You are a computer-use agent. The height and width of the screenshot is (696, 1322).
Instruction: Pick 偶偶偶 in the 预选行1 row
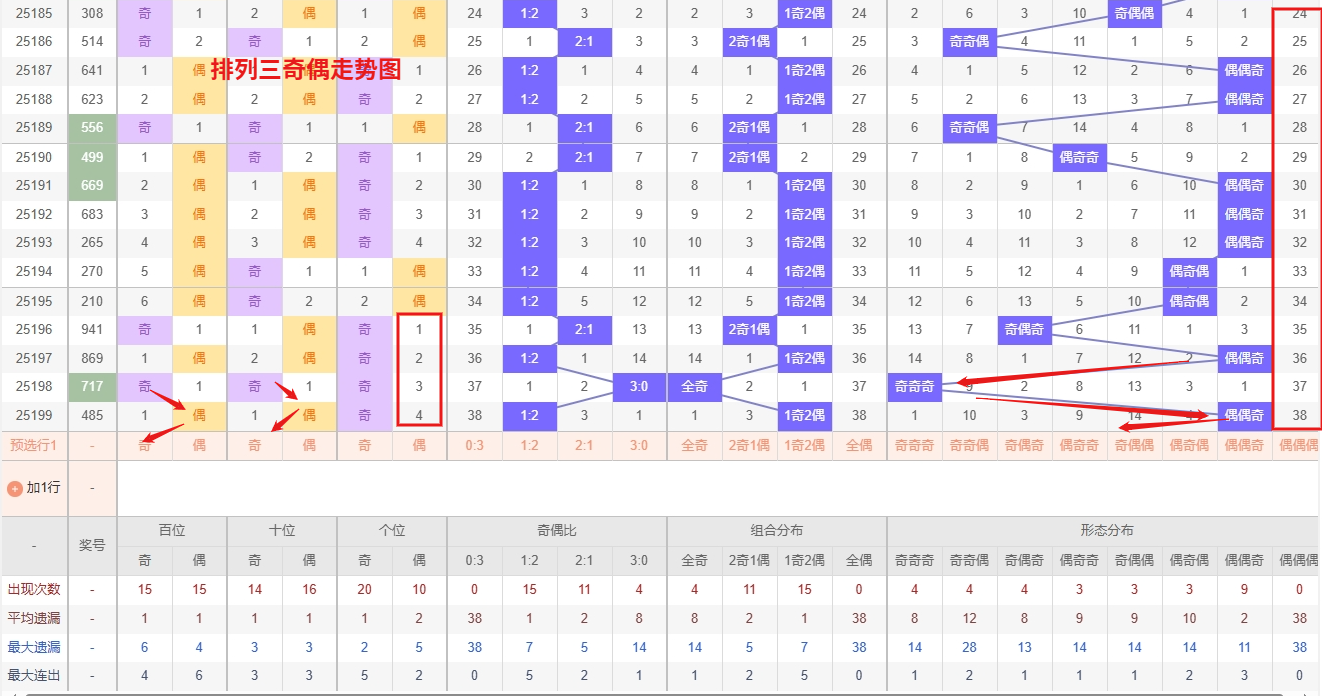tap(1299, 446)
